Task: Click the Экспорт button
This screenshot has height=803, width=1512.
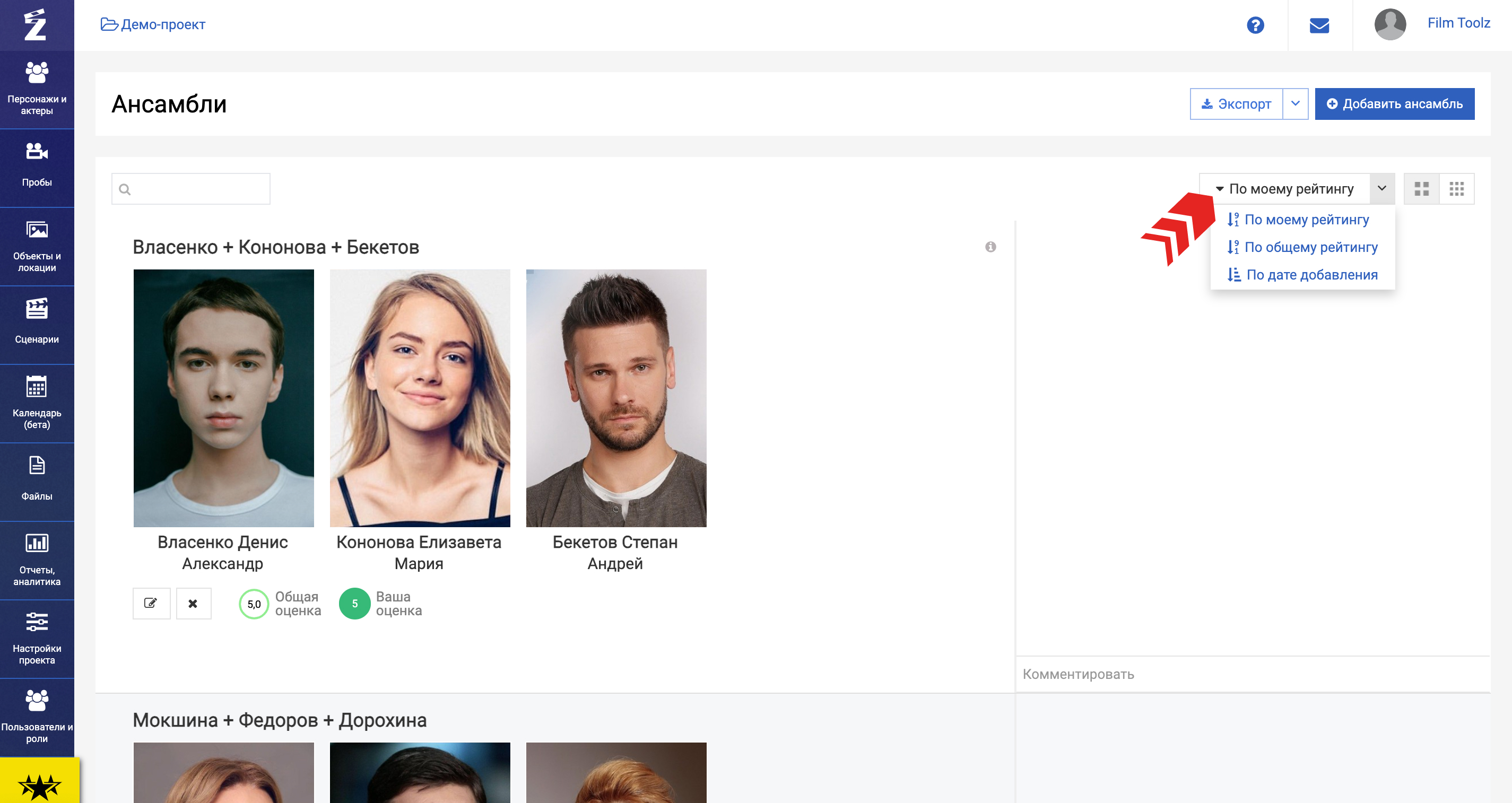Action: 1236,103
